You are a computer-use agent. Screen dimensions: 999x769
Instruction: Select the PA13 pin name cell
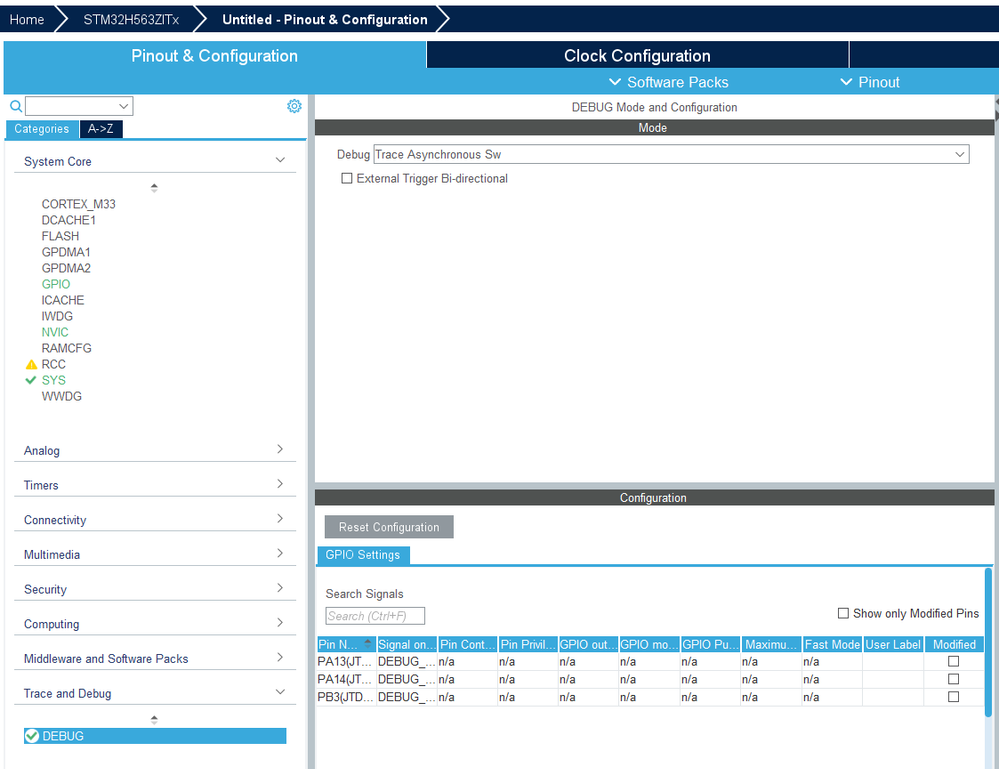pos(346,661)
